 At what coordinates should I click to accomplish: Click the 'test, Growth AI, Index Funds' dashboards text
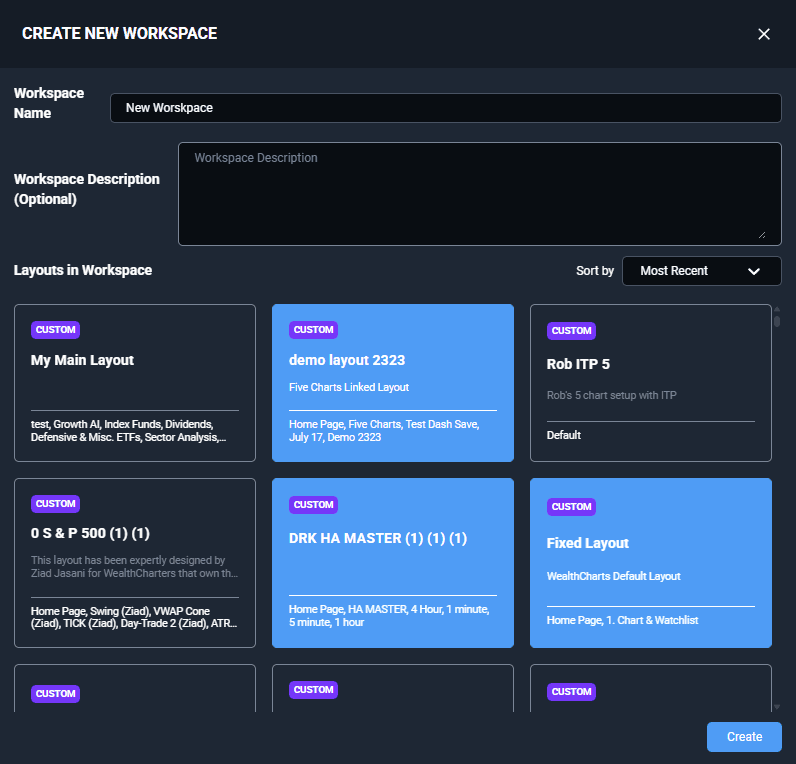pos(128,430)
